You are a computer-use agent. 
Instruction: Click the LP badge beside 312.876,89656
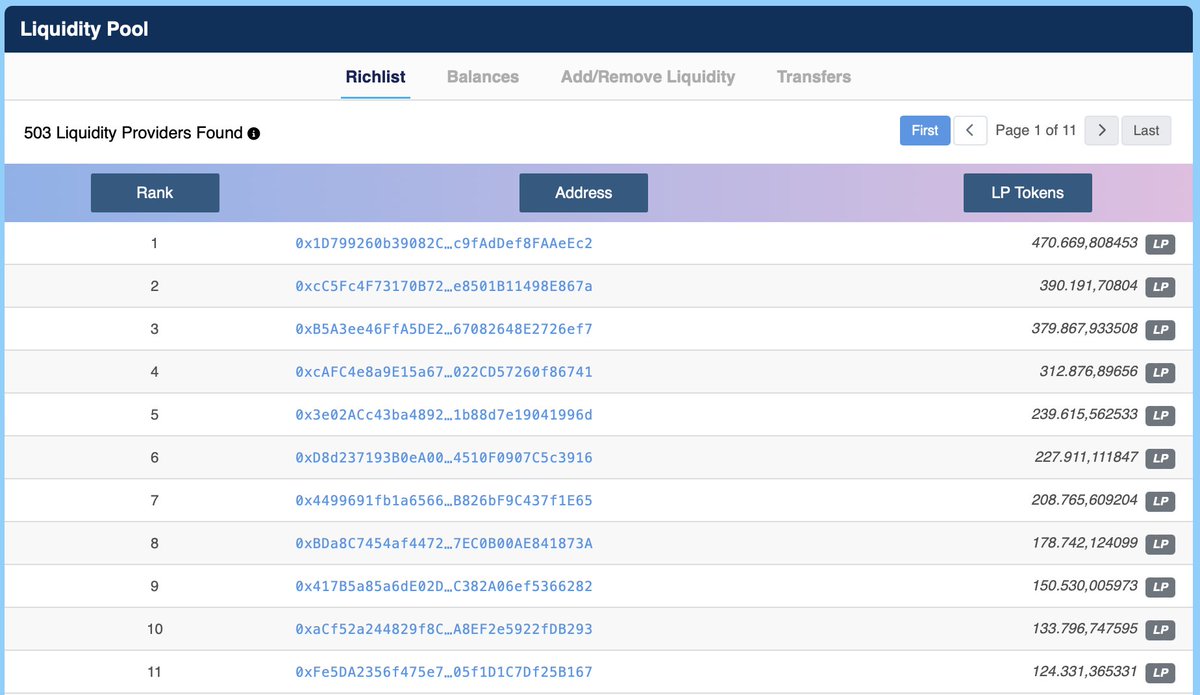click(x=1160, y=372)
